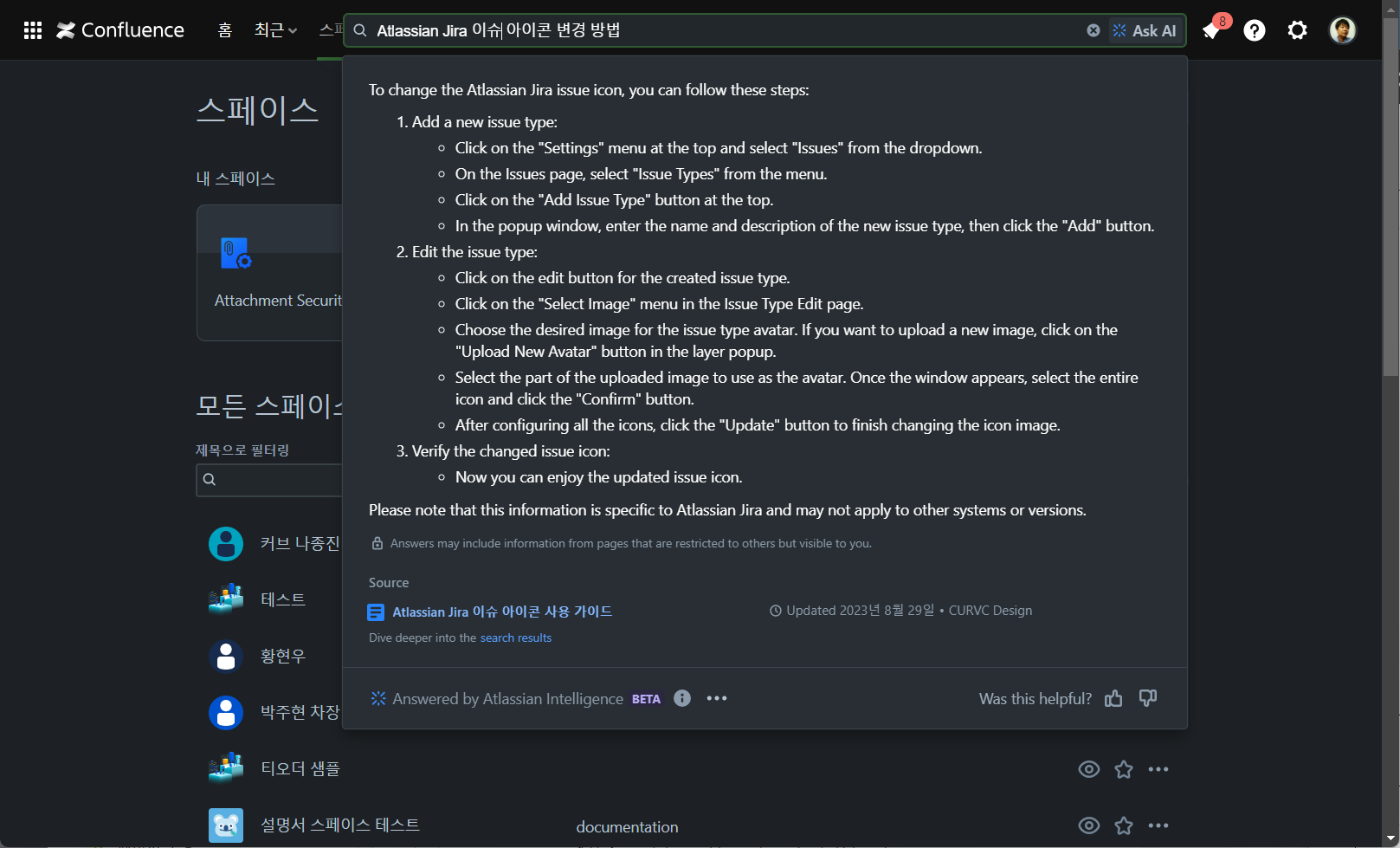Click the documentation label text

[628, 827]
